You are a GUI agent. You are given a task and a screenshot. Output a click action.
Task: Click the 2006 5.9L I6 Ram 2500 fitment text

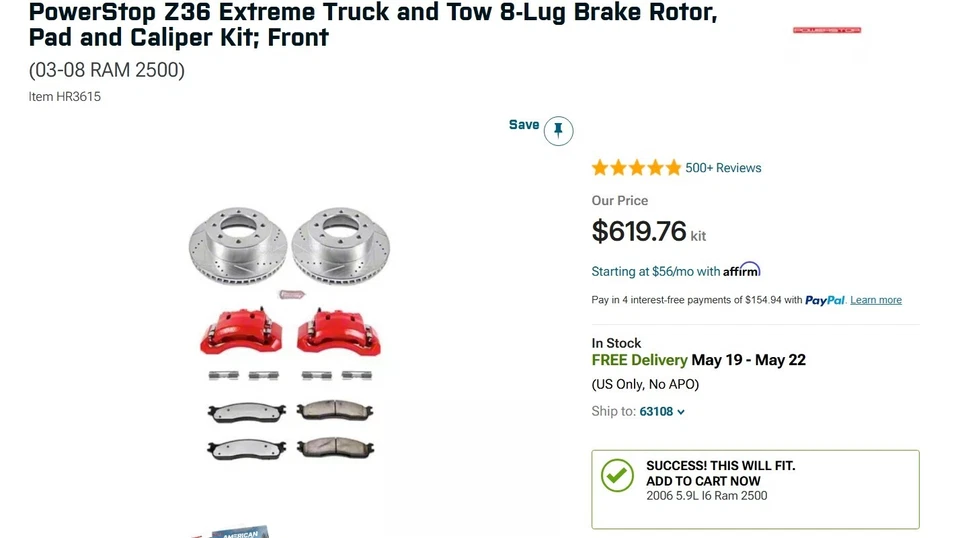(707, 496)
